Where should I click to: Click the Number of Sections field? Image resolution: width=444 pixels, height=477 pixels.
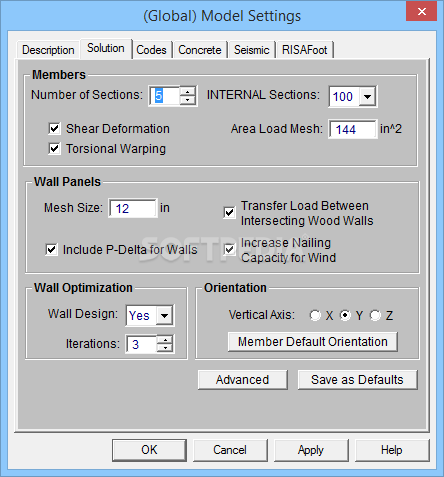[164, 96]
